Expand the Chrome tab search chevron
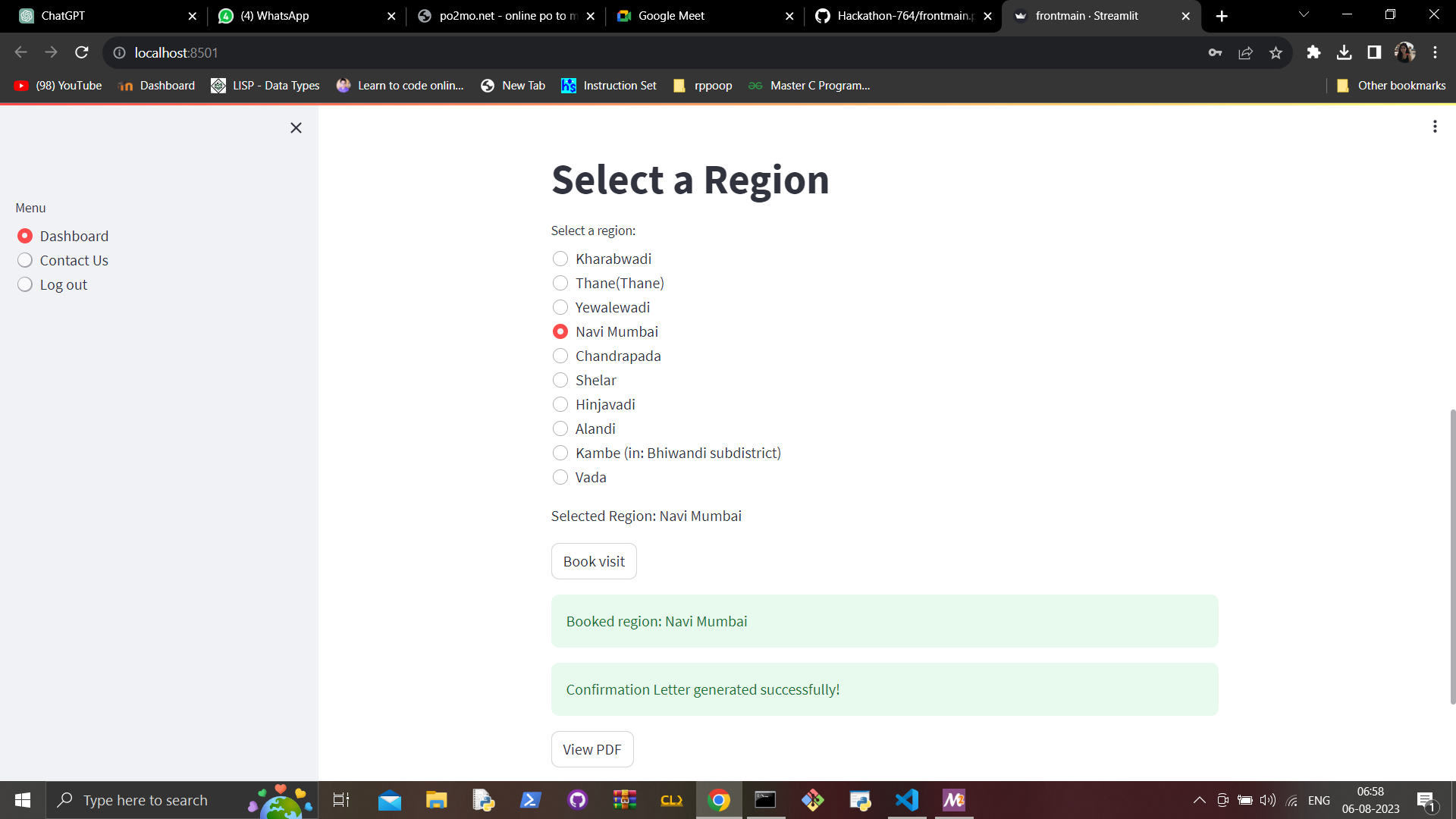This screenshot has width=1456, height=819. [x=1304, y=15]
